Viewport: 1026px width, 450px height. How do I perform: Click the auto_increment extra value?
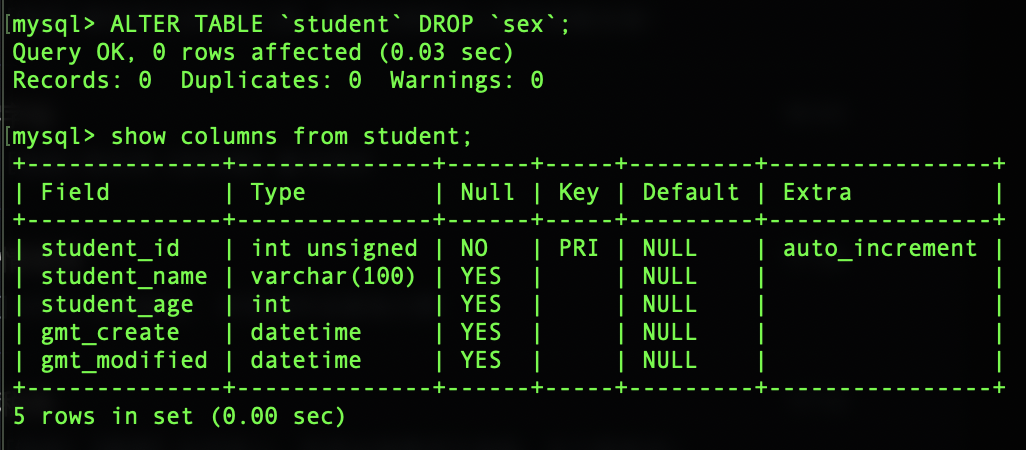pos(879,248)
